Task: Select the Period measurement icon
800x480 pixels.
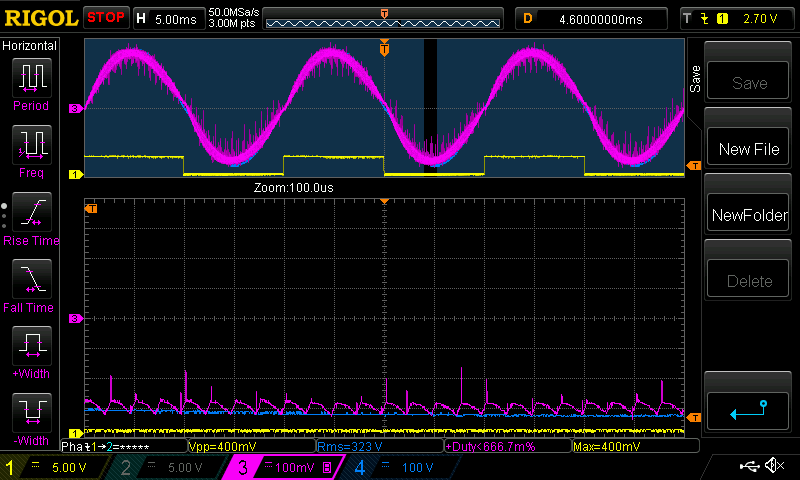Action: coord(30,77)
